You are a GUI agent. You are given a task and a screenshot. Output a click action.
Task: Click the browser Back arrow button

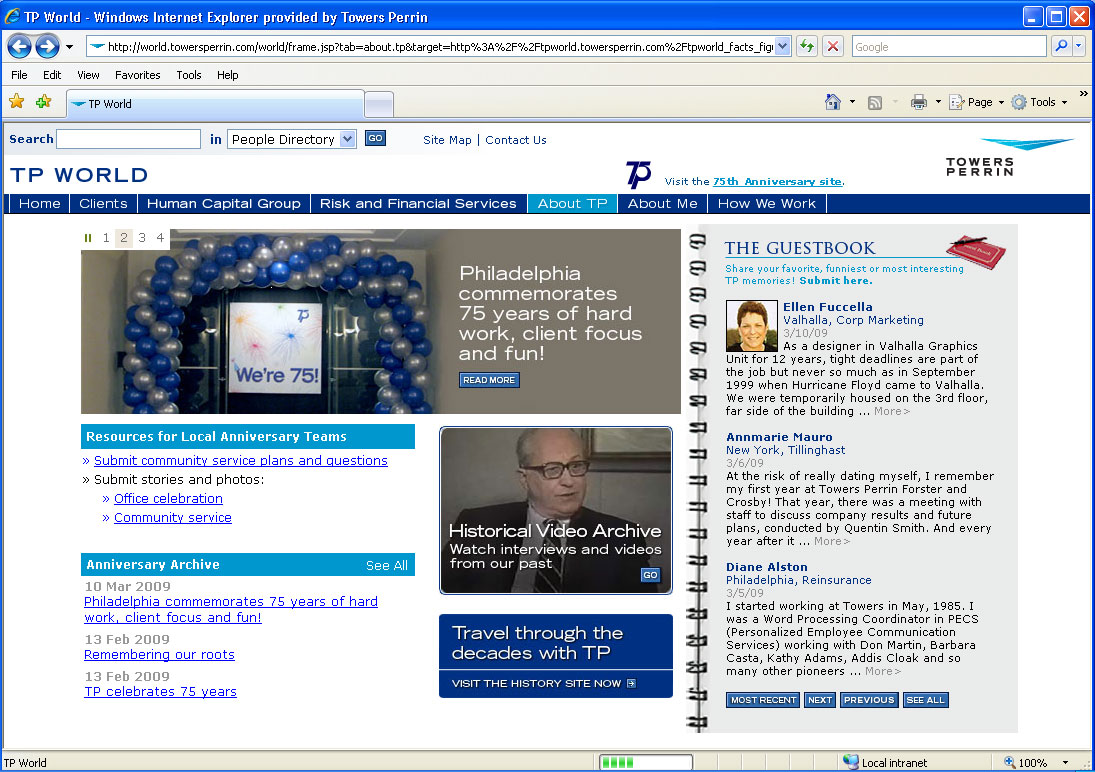coord(20,47)
